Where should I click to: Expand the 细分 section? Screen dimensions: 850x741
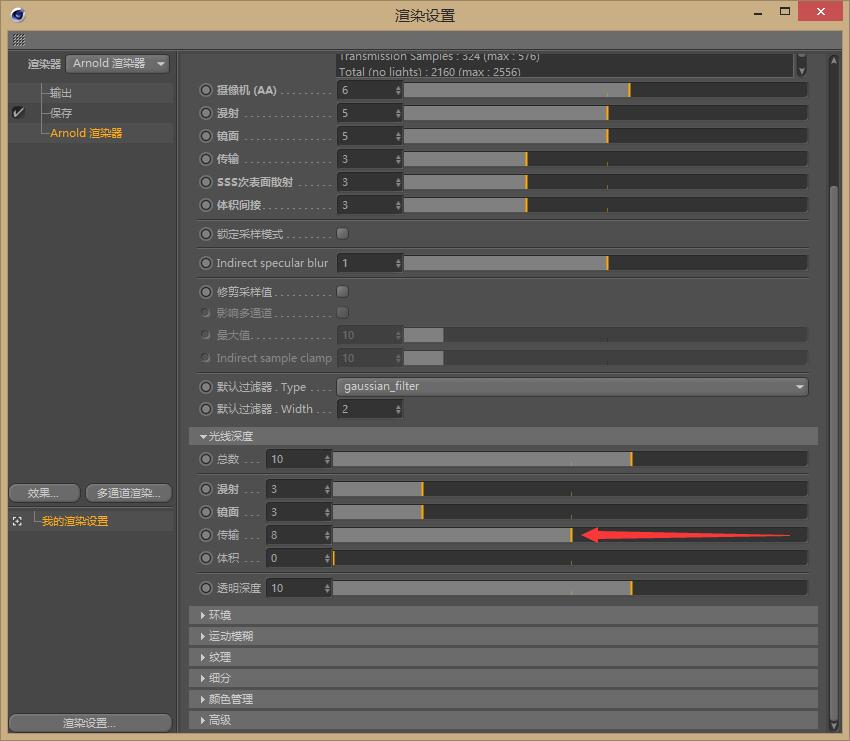[503, 678]
